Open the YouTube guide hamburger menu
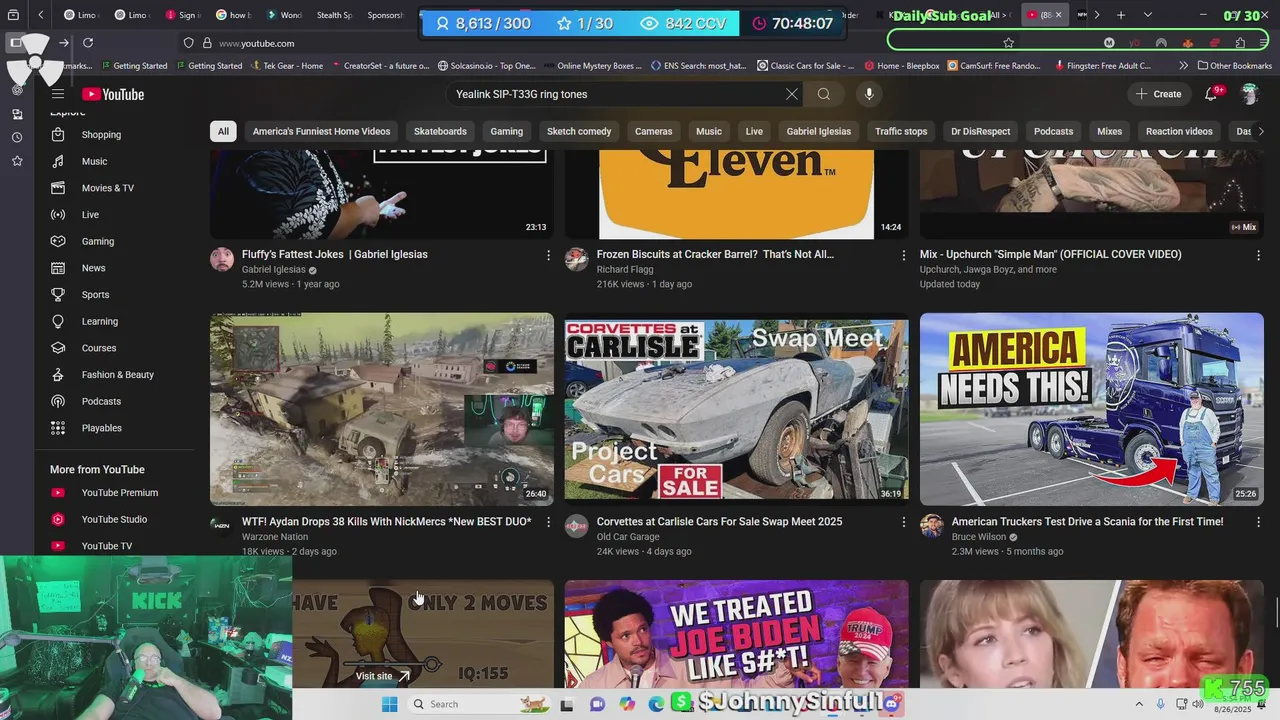Image resolution: width=1280 pixels, height=720 pixels. (58, 94)
